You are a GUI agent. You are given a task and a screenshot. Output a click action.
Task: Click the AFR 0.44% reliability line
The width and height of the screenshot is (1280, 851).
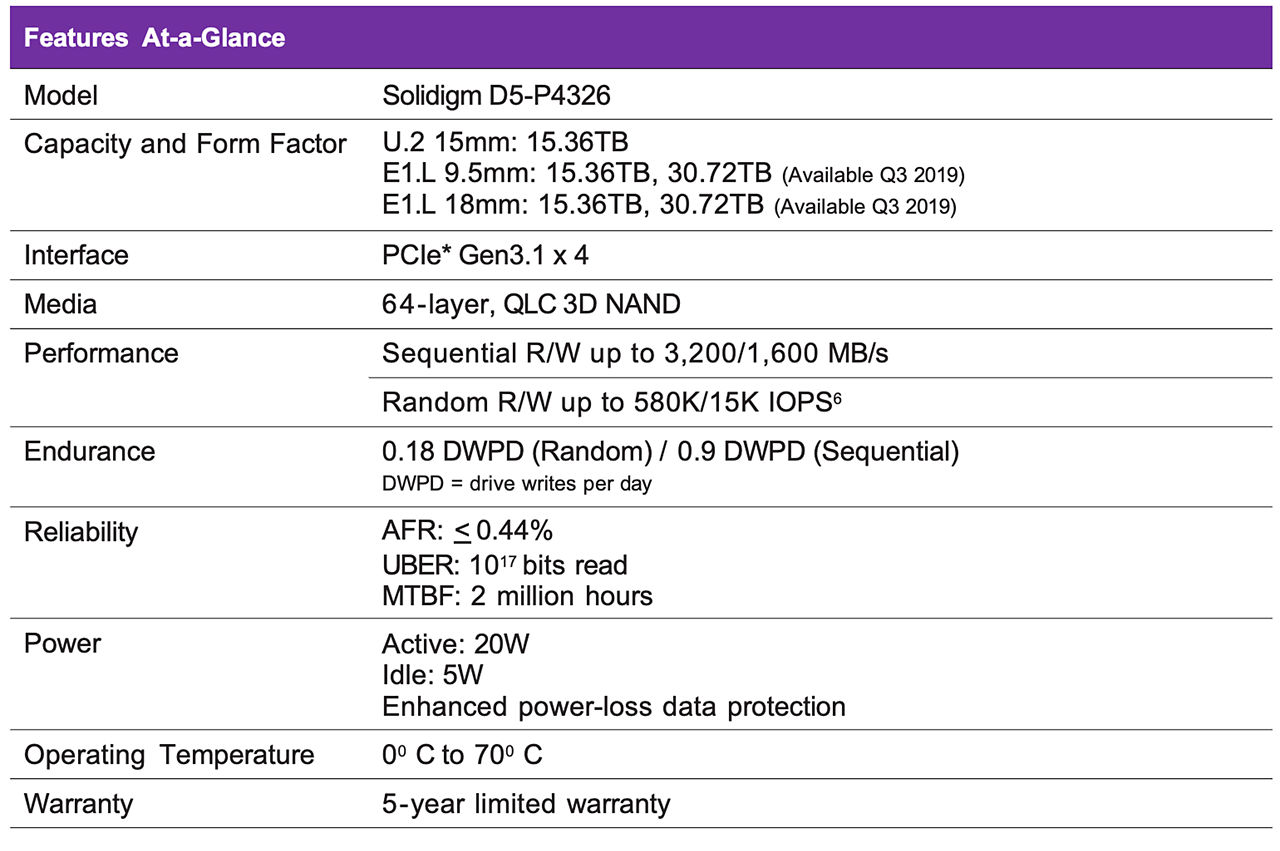[x=467, y=531]
